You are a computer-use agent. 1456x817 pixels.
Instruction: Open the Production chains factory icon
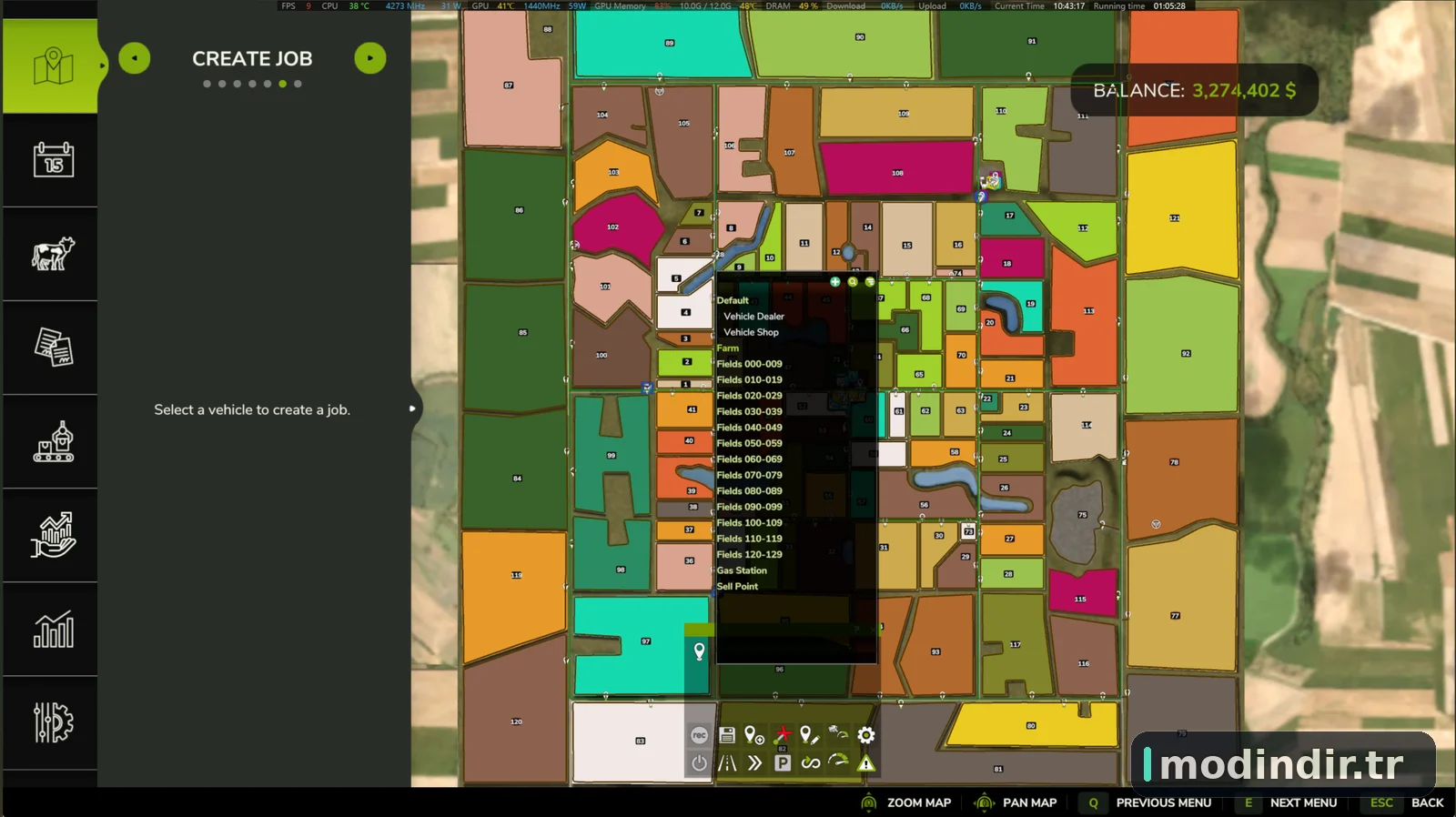[x=51, y=441]
